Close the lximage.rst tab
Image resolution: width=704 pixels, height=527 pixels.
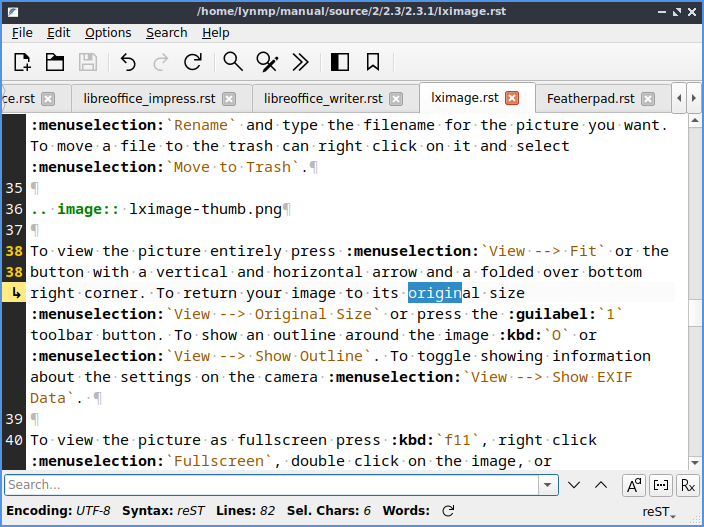coord(513,98)
